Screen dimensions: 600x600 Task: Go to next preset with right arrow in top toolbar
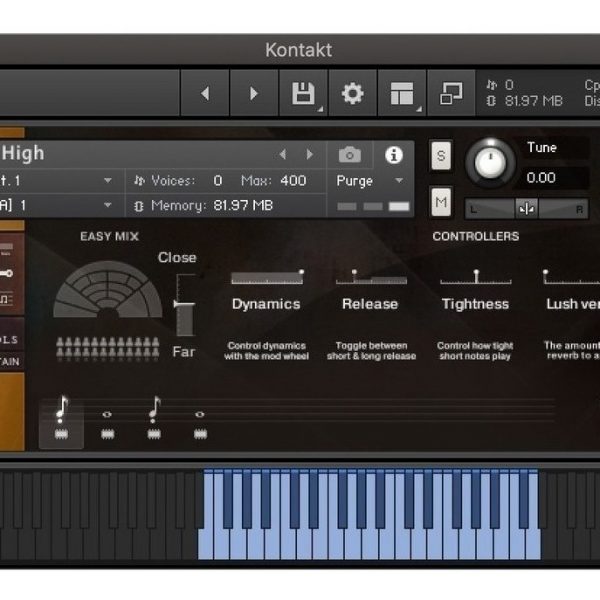point(254,93)
